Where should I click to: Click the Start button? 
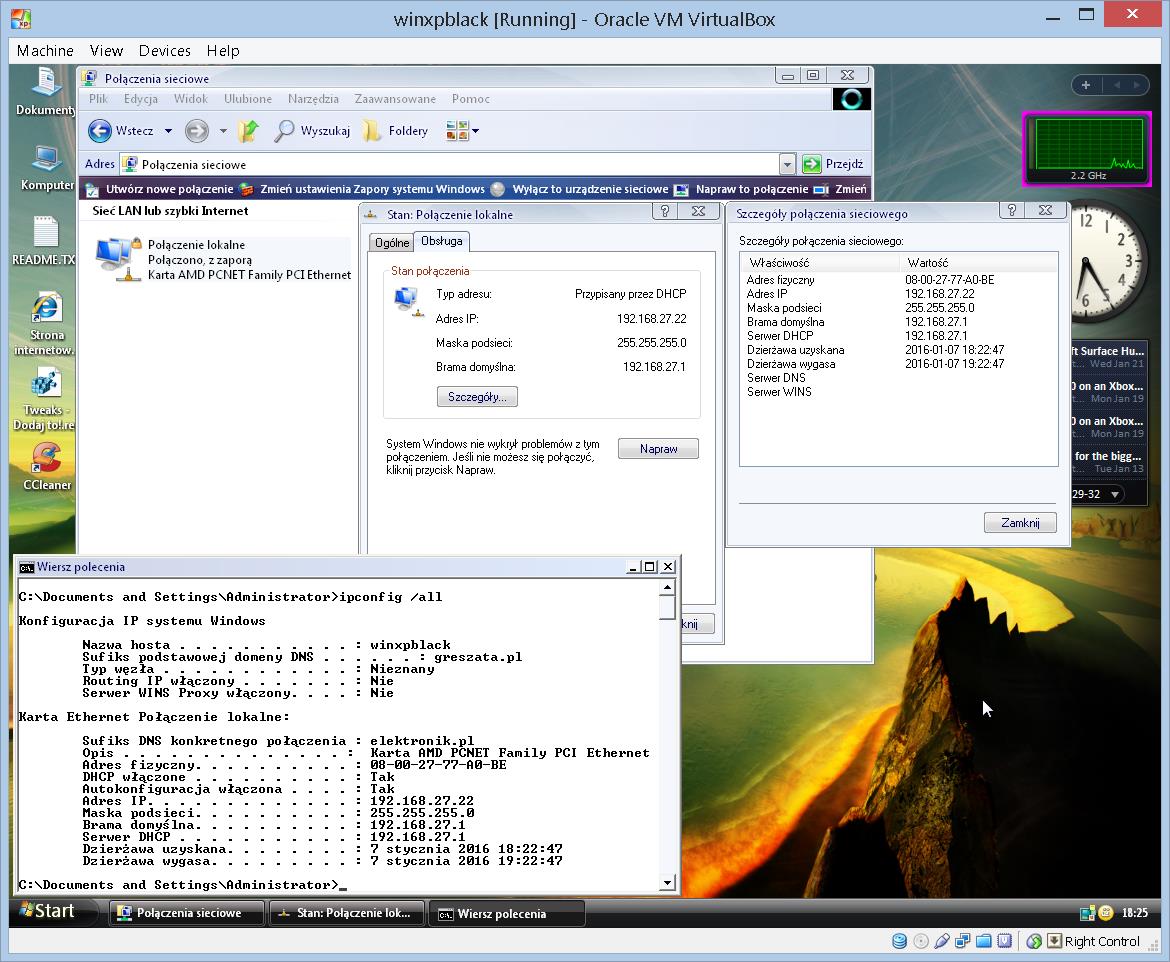(x=48, y=911)
